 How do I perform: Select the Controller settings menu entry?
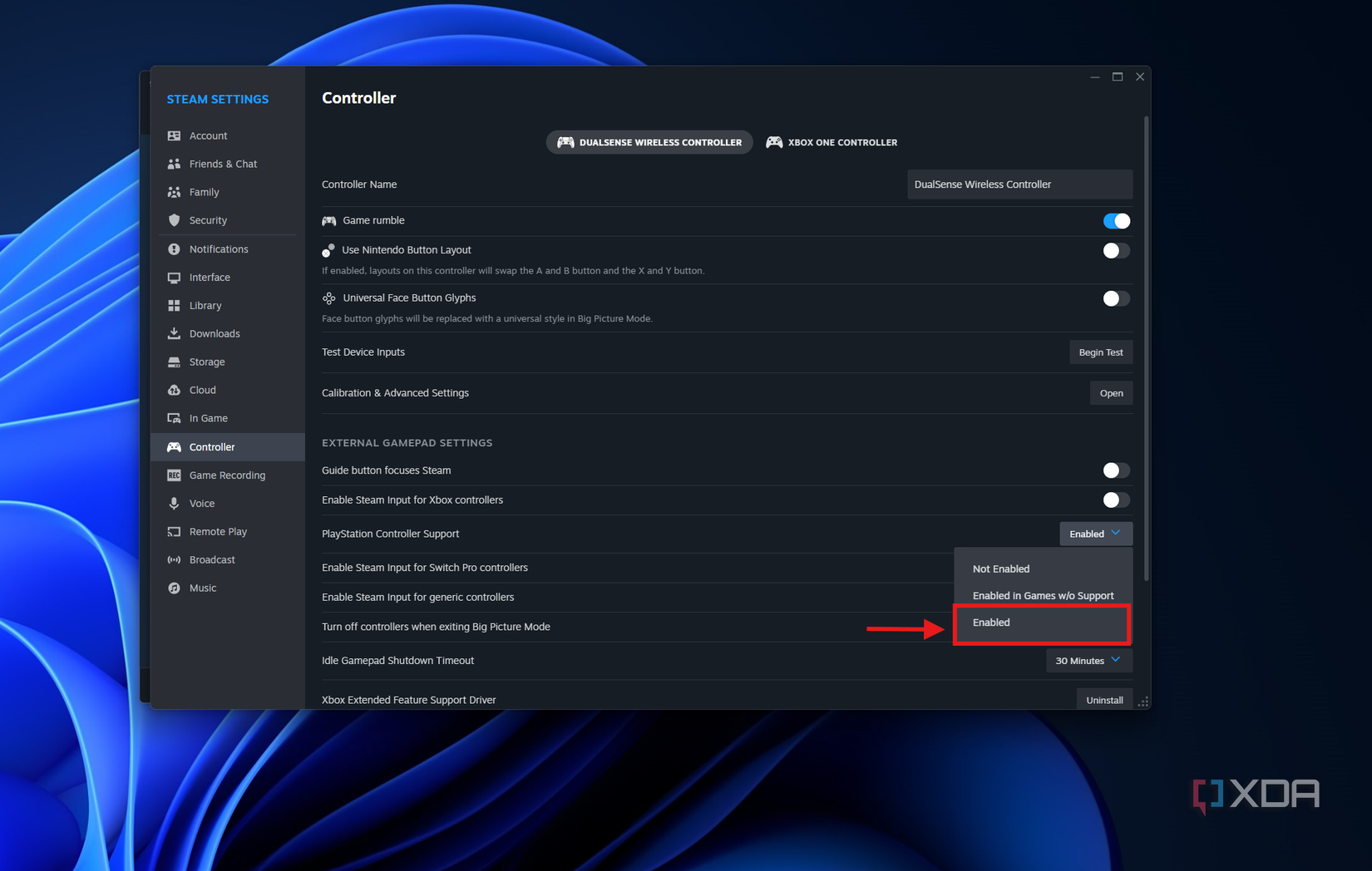[211, 446]
